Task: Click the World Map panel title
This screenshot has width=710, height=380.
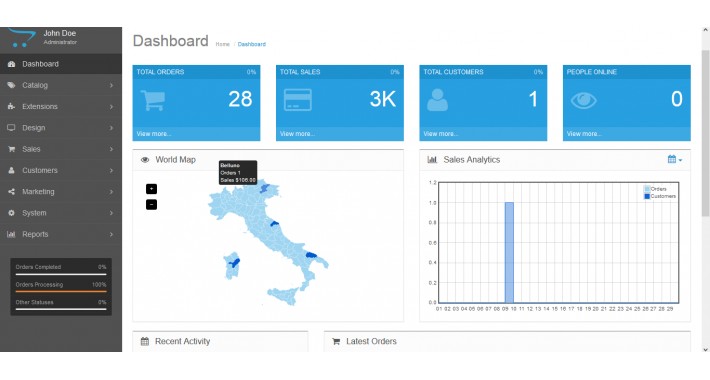Action: (x=176, y=160)
